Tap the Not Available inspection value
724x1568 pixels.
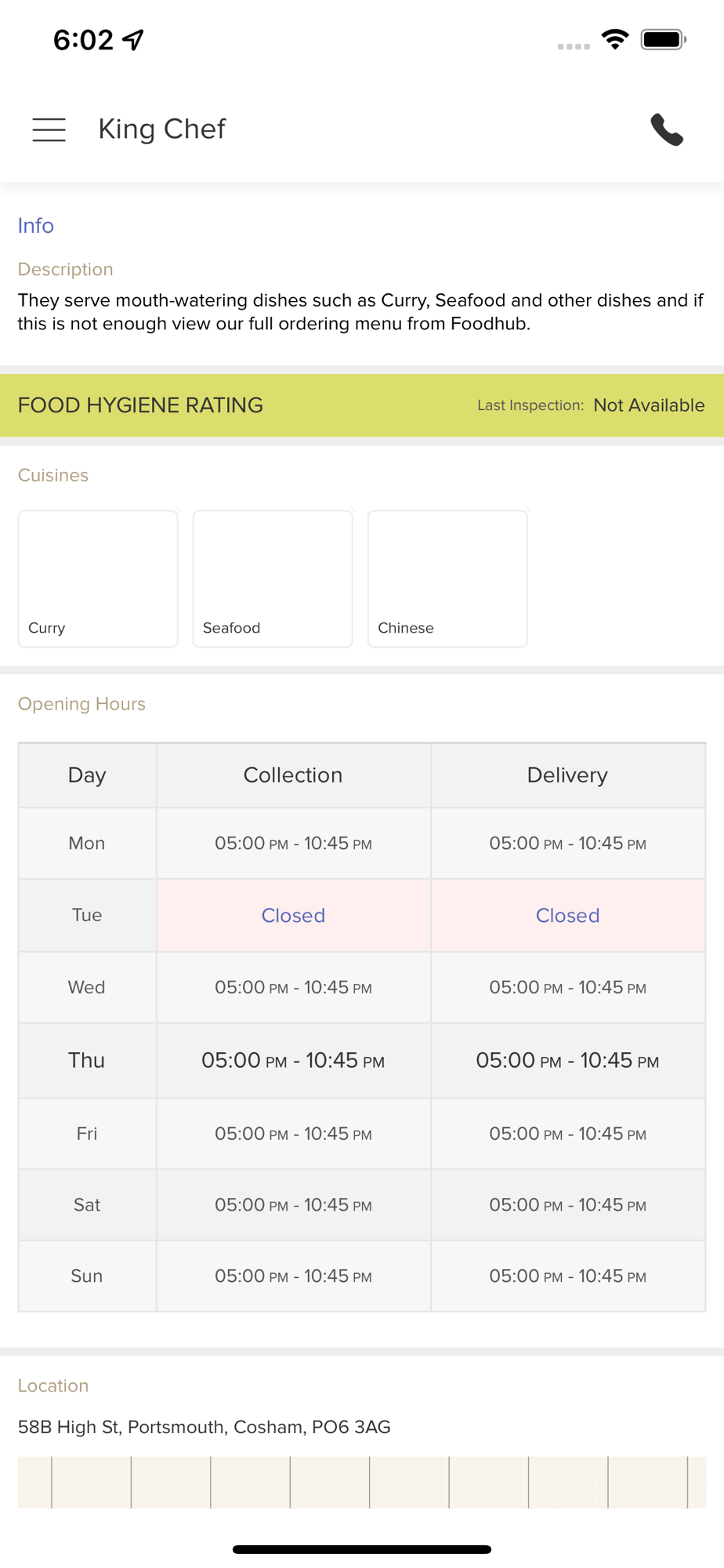[649, 405]
